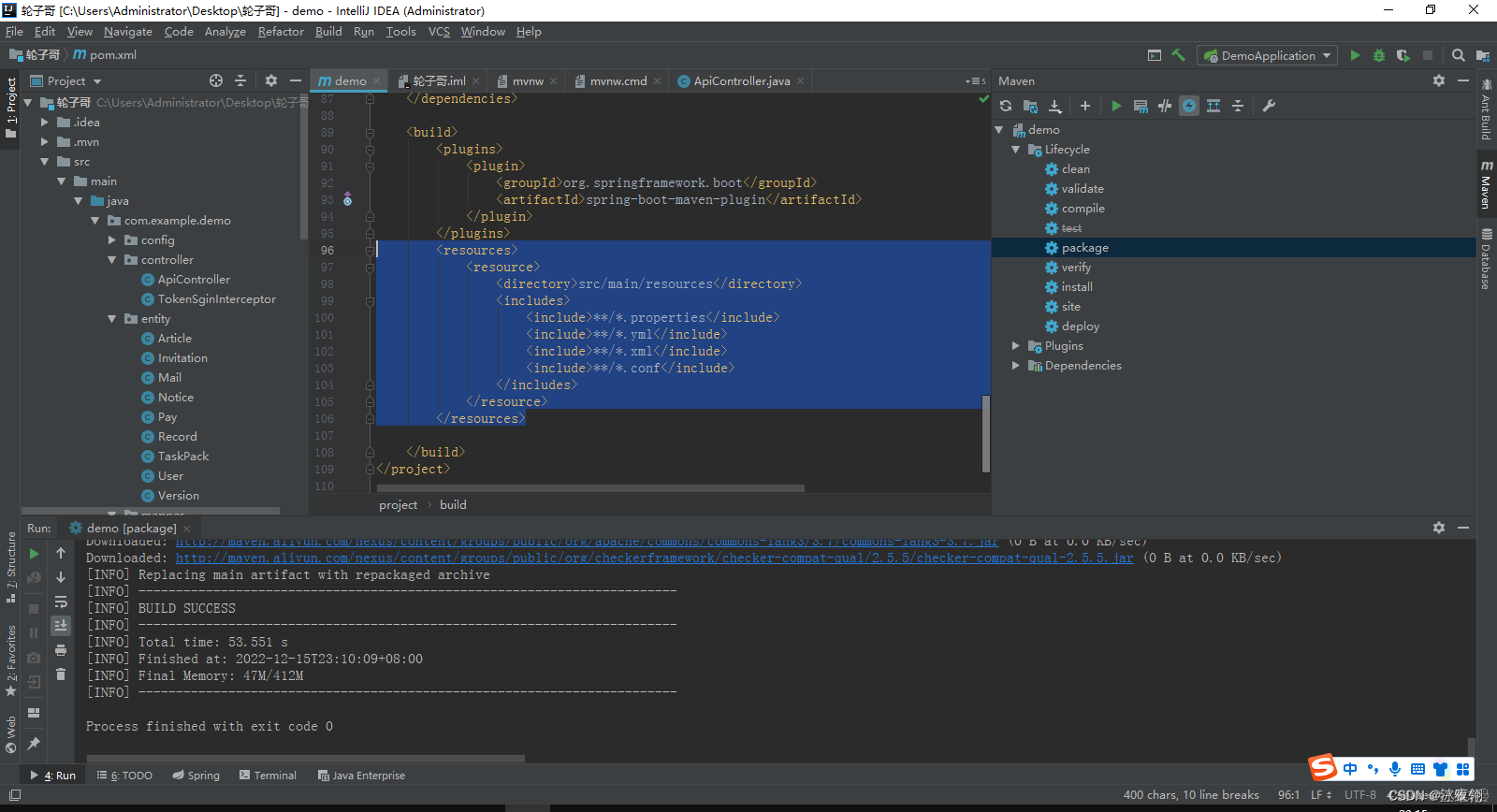Image resolution: width=1497 pixels, height=812 pixels.
Task: Click Maven download sources icon
Action: coord(1055,106)
